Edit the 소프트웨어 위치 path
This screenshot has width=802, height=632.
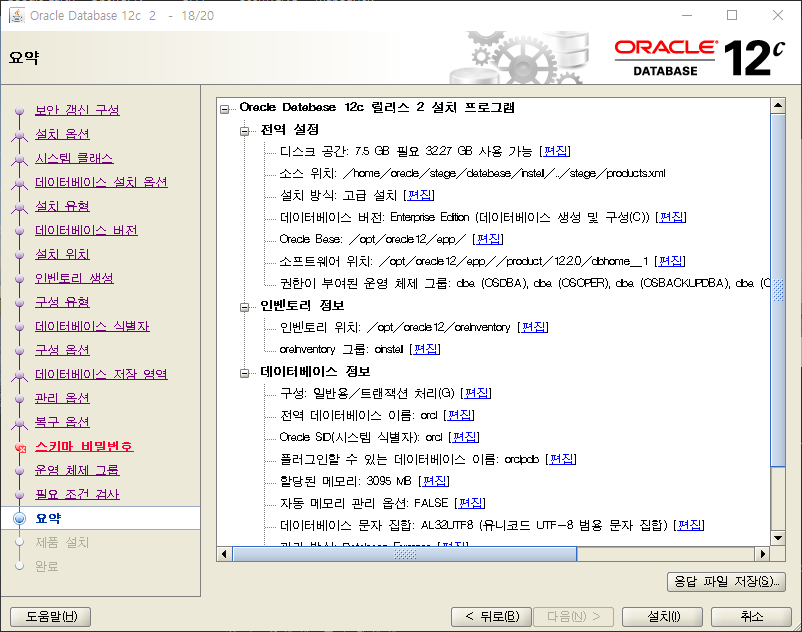(x=670, y=261)
